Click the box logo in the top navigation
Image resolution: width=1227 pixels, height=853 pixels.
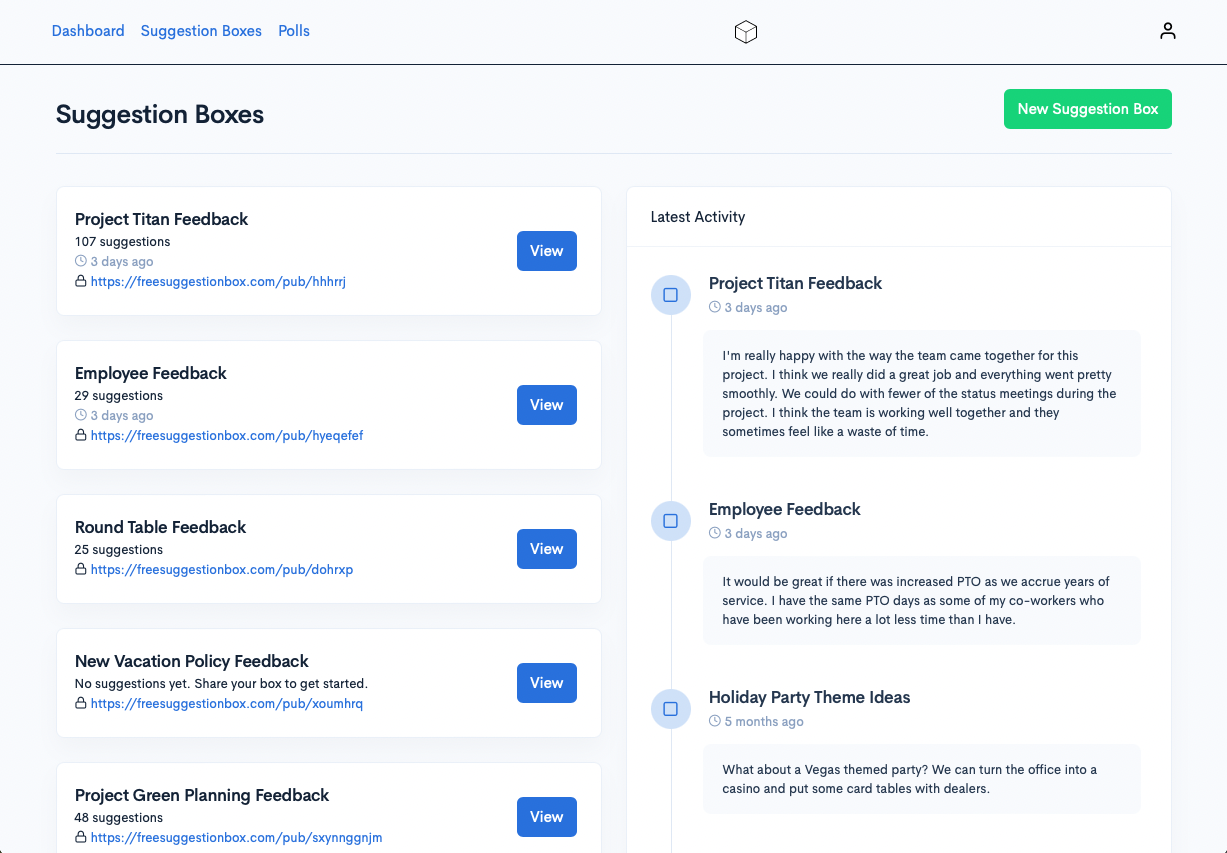click(x=746, y=31)
